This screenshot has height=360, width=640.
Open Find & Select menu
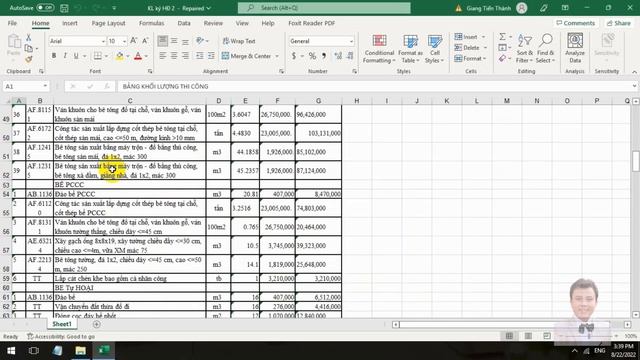click(545, 49)
